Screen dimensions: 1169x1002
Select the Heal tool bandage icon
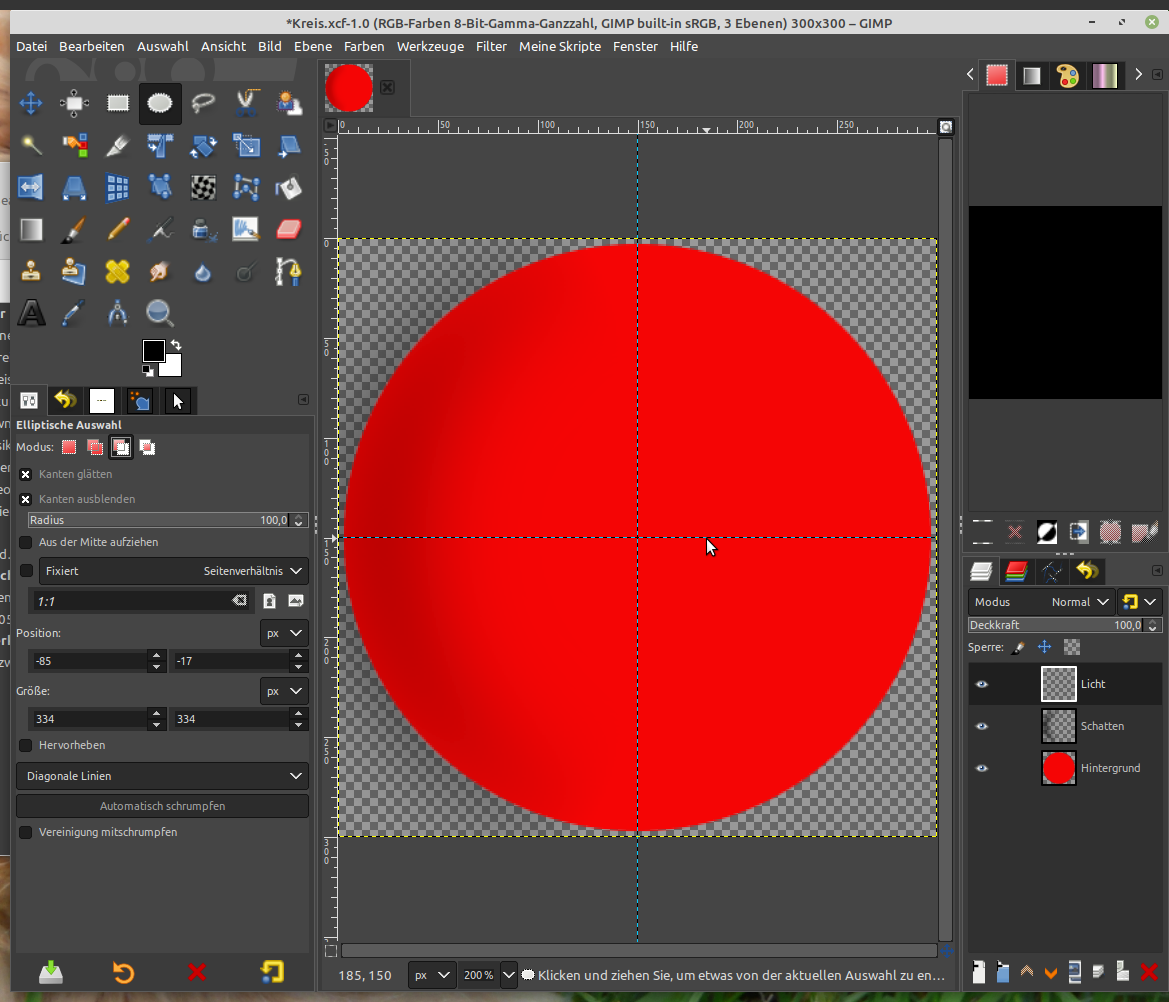(x=118, y=271)
